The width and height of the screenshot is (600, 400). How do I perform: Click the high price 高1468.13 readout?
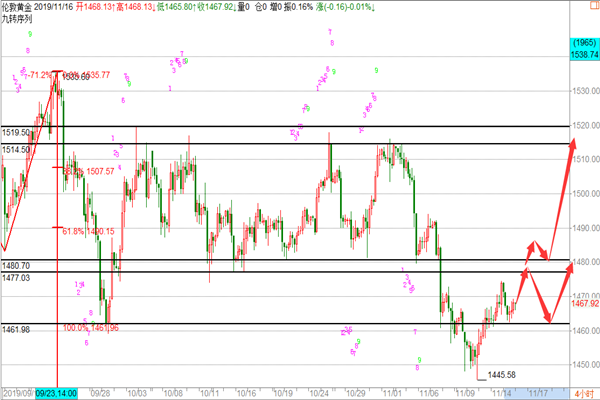point(135,7)
